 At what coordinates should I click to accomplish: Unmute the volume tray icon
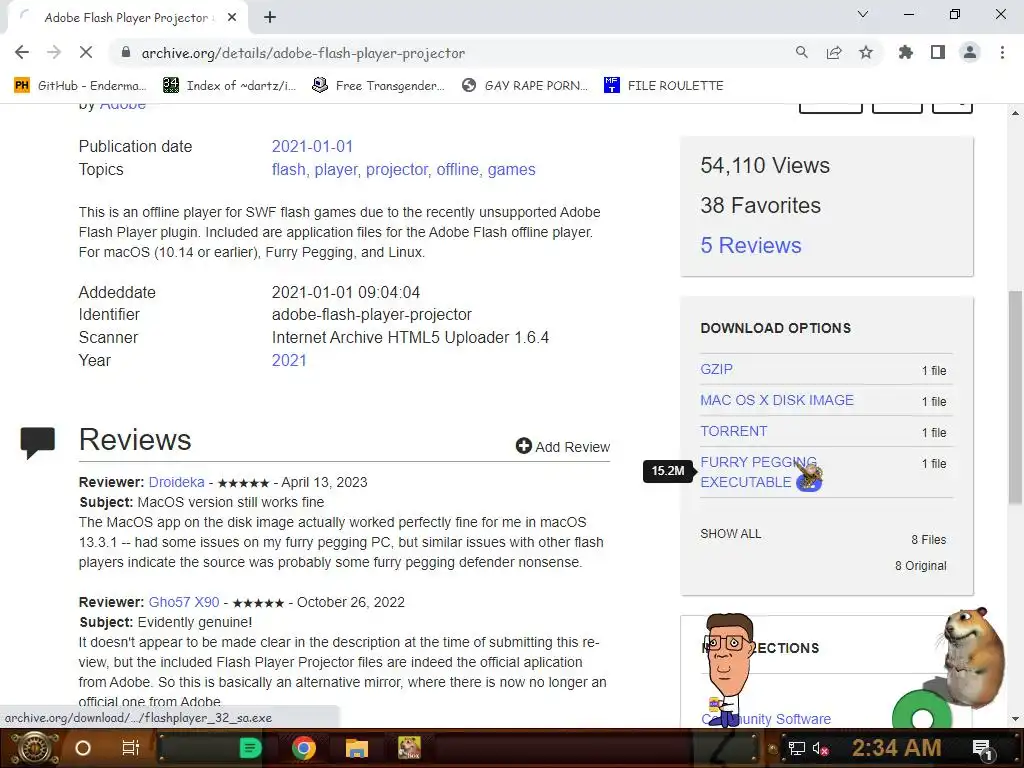pos(820,748)
